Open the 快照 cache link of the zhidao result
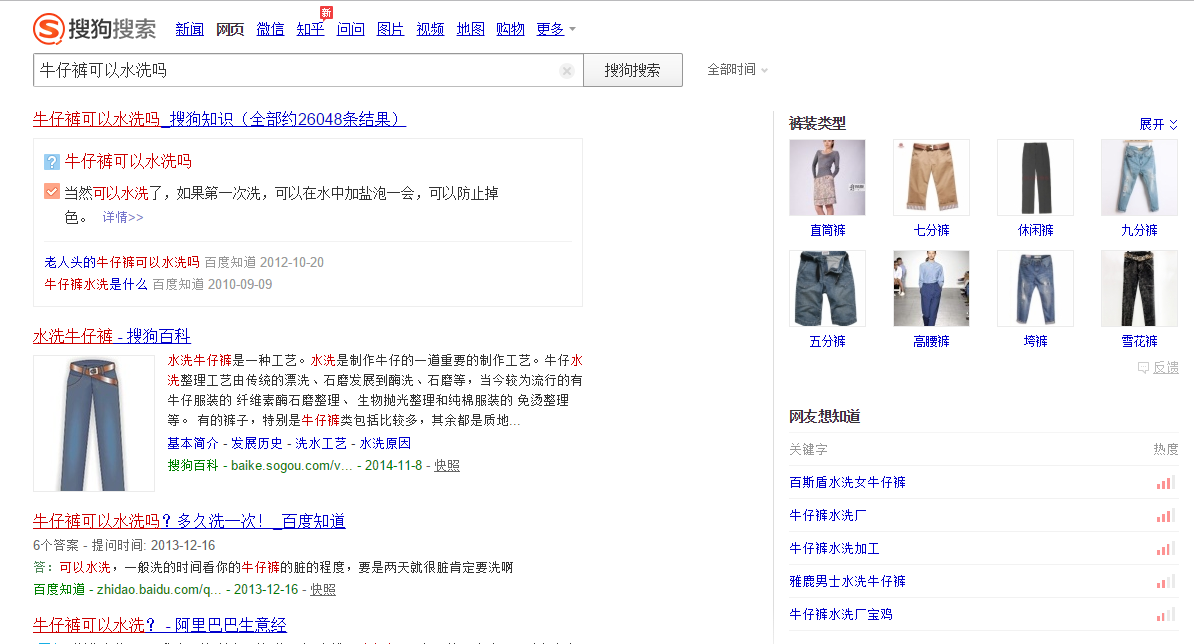The width and height of the screenshot is (1194, 644). click(323, 590)
